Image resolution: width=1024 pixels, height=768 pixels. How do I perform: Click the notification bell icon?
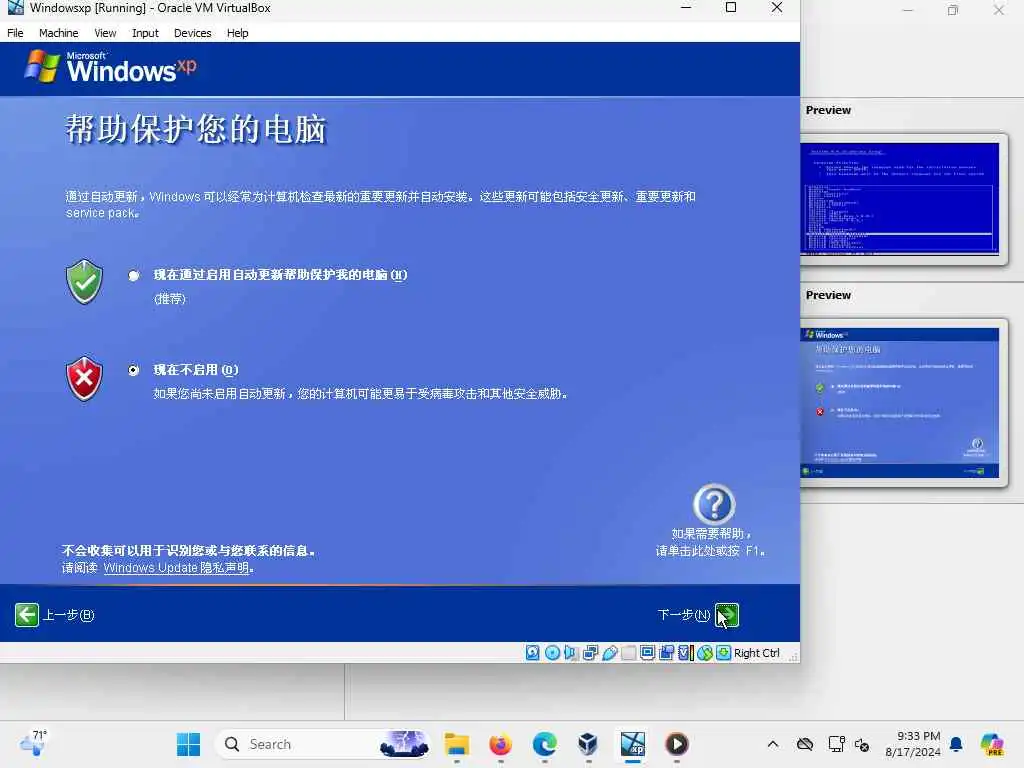[x=956, y=744]
